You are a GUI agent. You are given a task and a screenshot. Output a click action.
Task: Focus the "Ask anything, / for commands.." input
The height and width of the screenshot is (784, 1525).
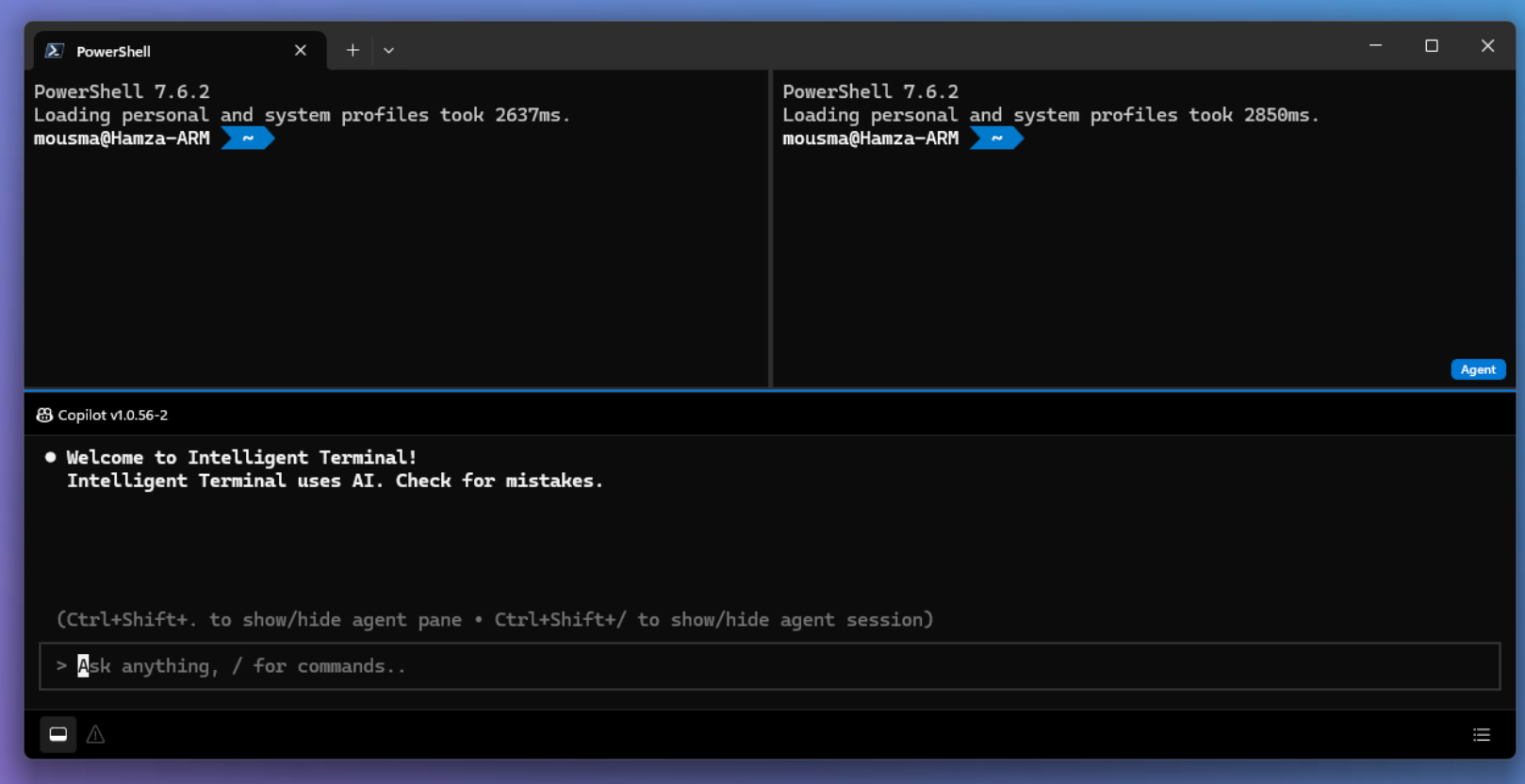click(769, 666)
